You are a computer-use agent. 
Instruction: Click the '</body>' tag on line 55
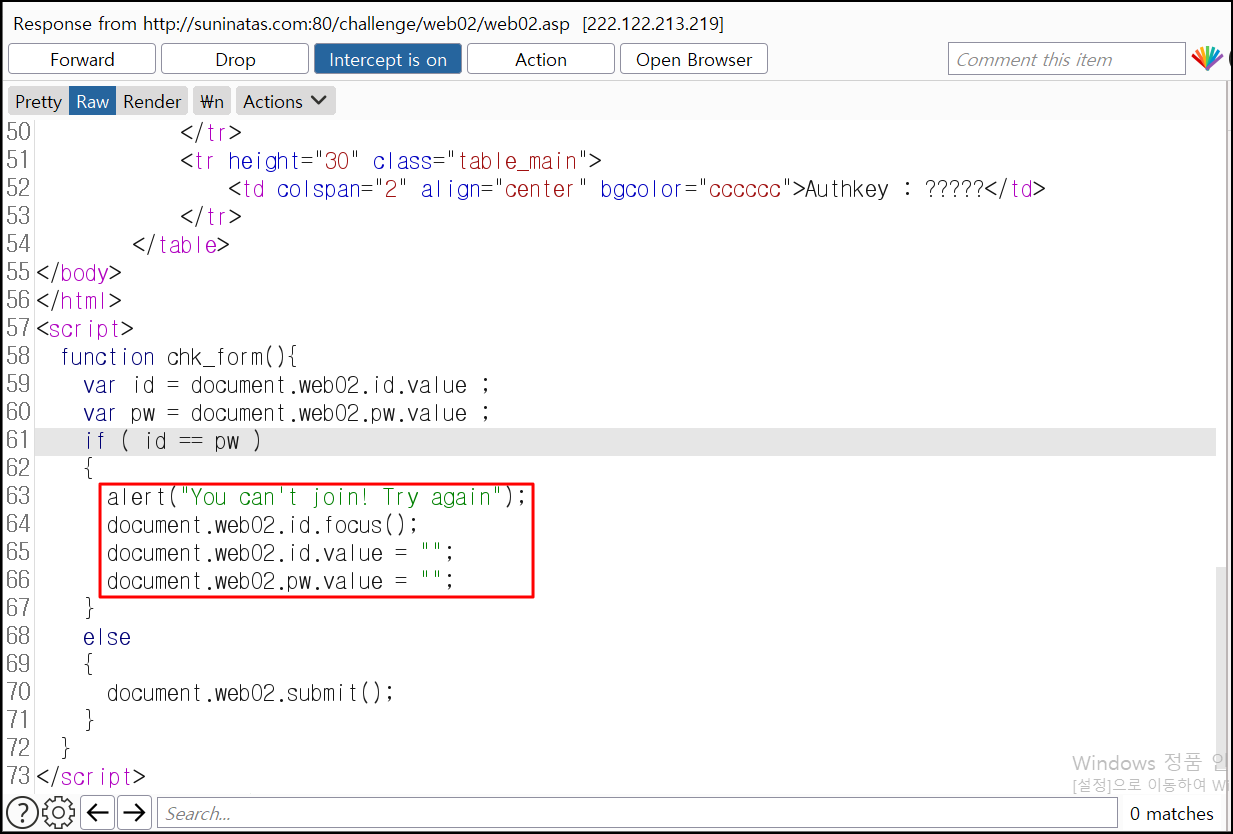pyautogui.click(x=78, y=273)
